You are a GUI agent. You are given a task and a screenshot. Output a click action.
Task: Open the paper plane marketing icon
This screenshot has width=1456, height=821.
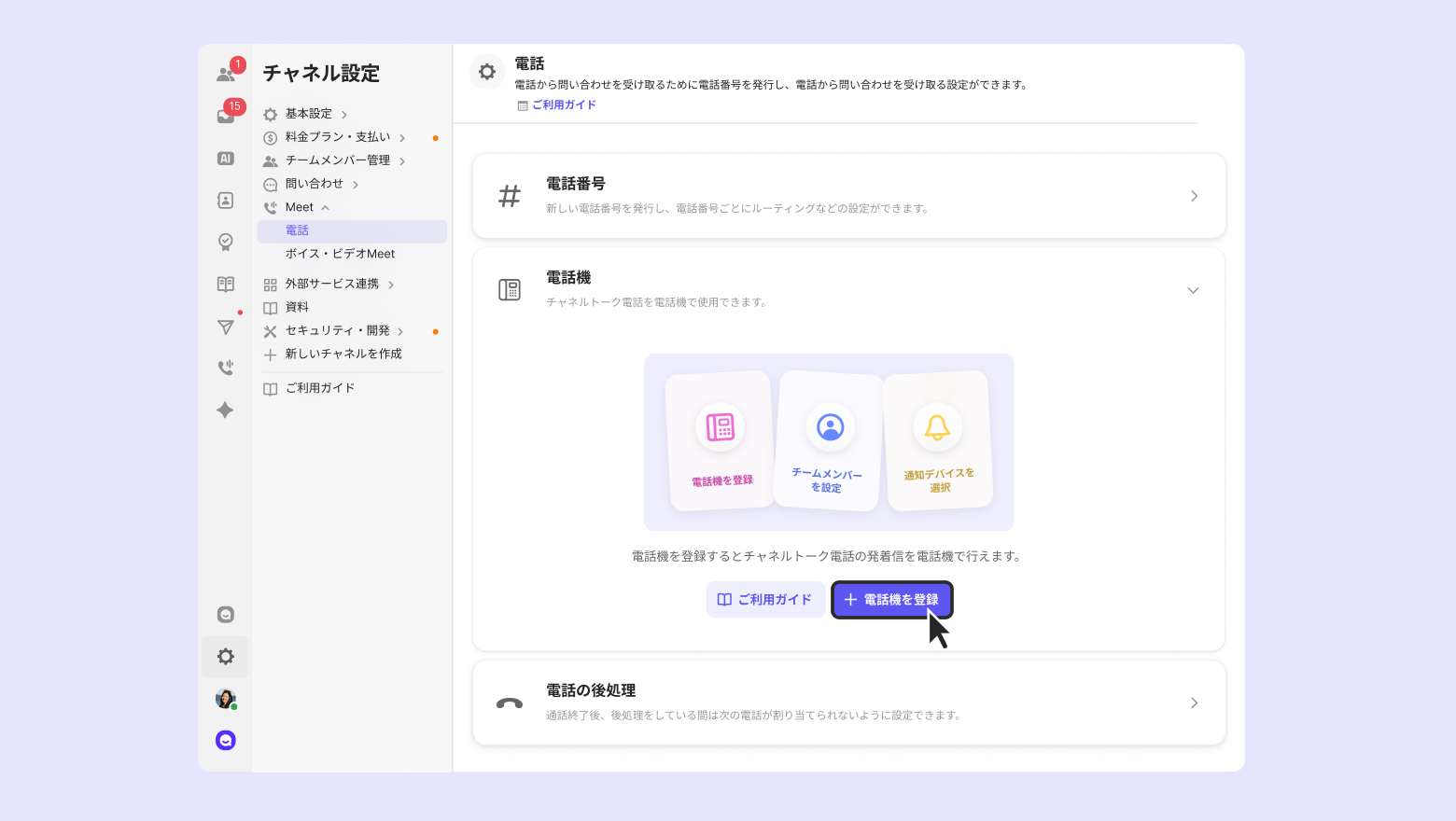click(226, 327)
